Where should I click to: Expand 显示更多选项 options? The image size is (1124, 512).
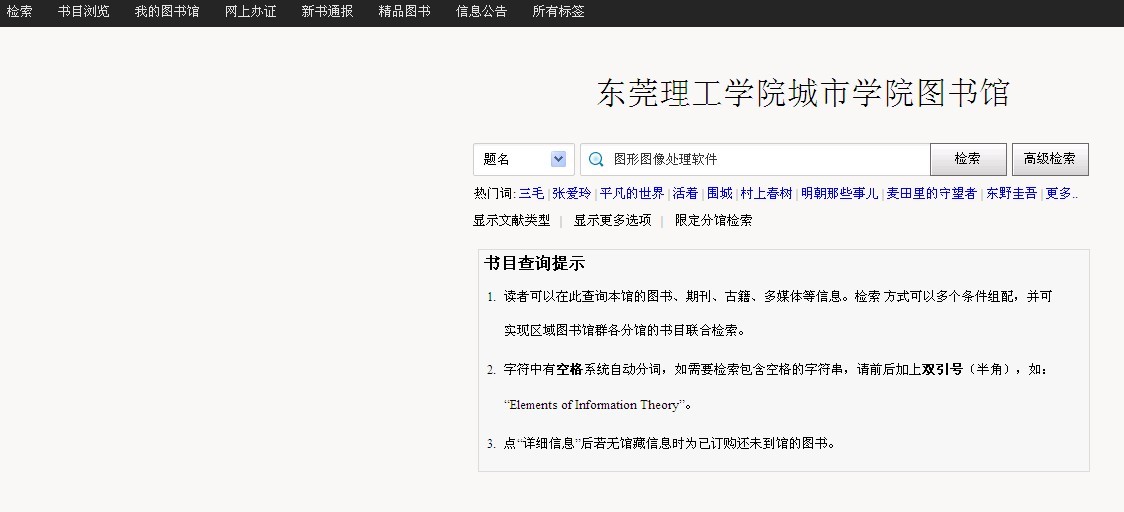(612, 221)
